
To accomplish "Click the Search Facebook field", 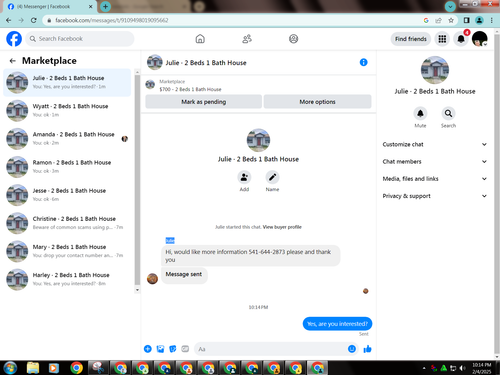I will 80,39.
